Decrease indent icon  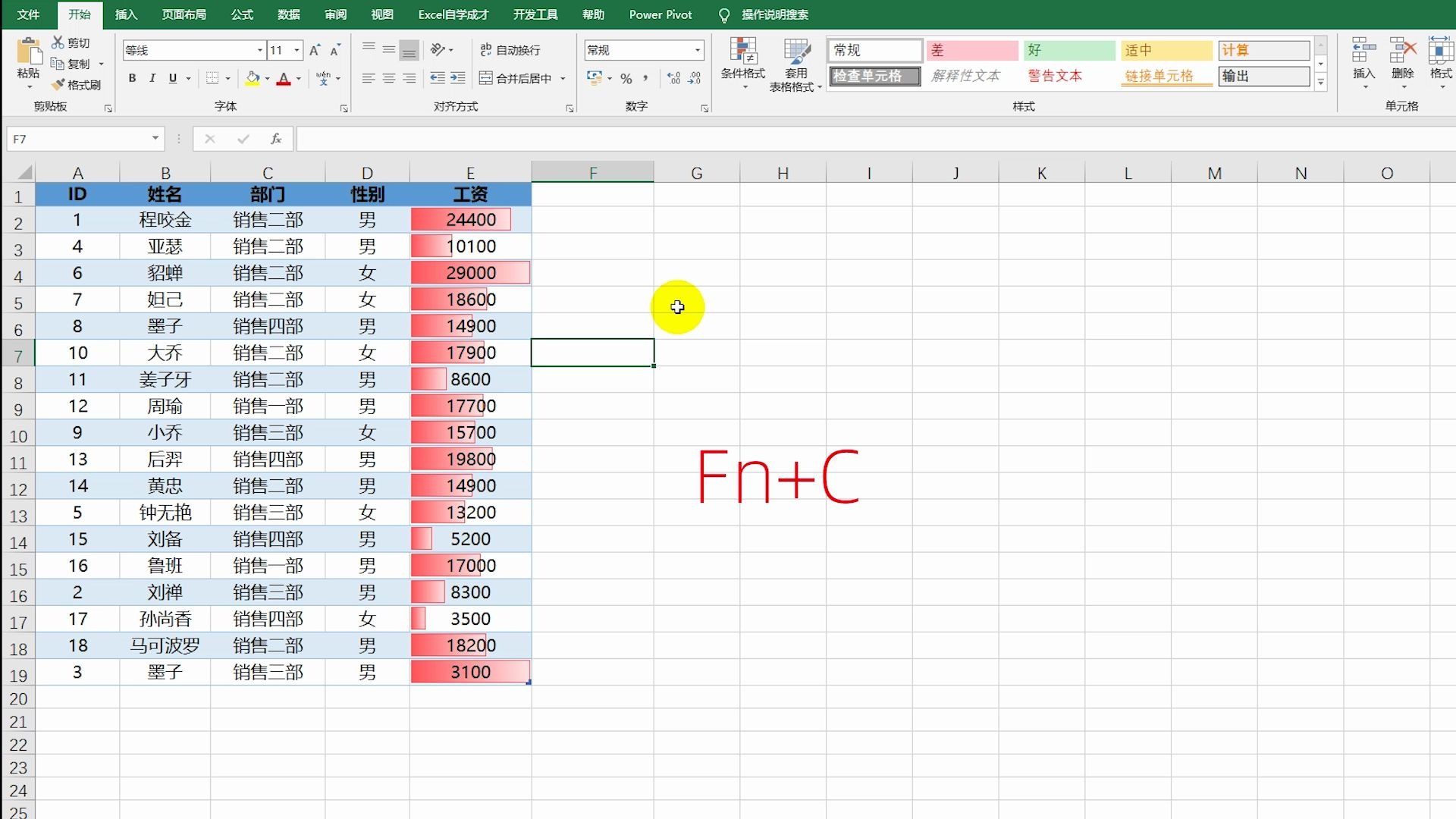pos(438,78)
